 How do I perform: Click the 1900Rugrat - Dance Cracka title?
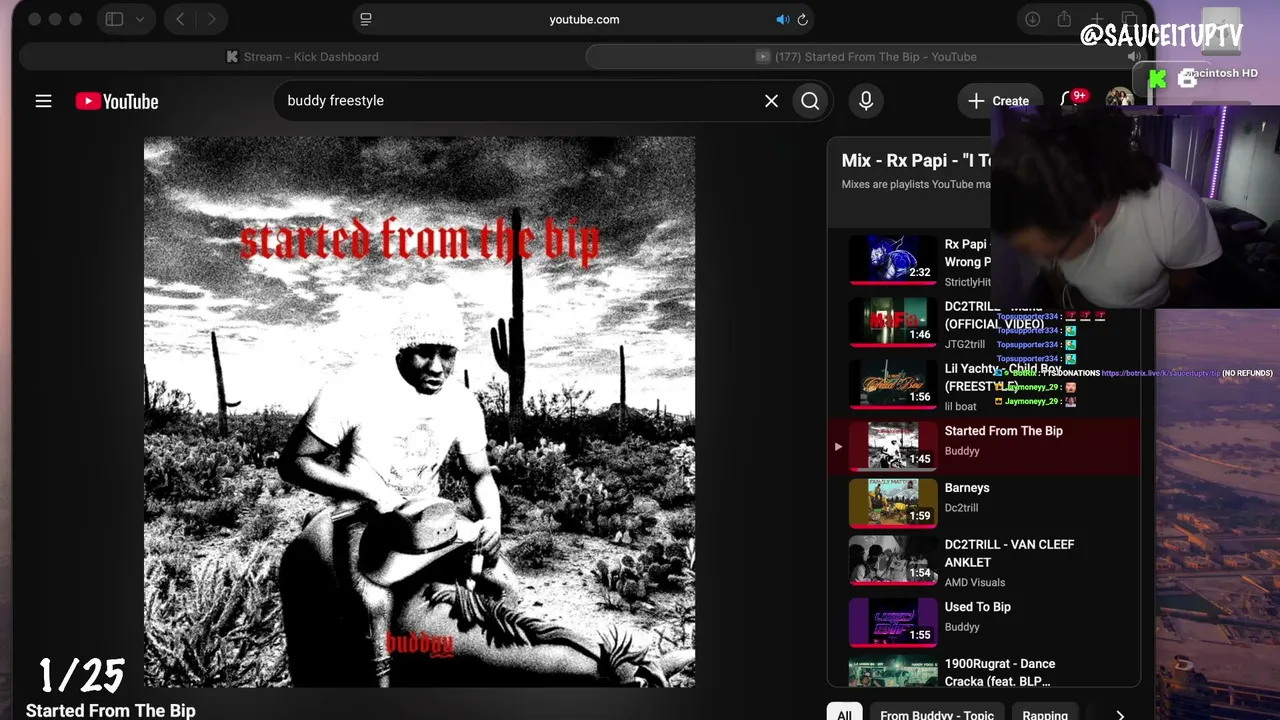point(1000,673)
